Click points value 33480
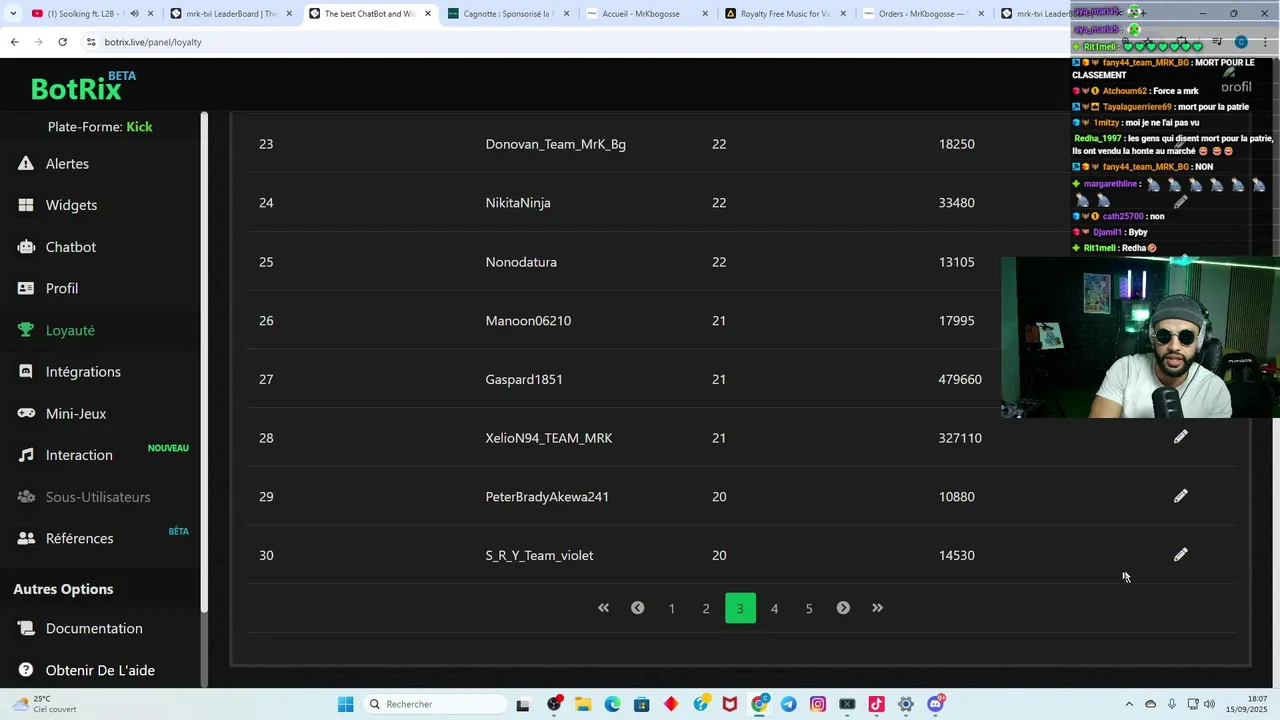 (956, 203)
